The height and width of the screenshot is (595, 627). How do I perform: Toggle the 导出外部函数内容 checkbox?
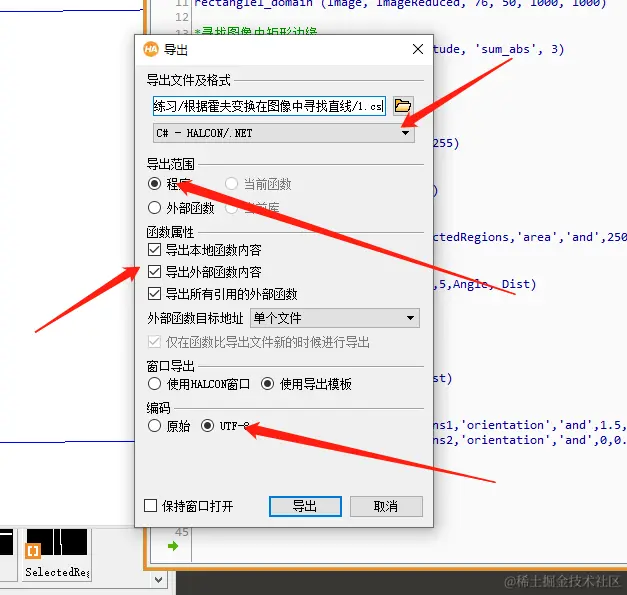[x=154, y=272]
